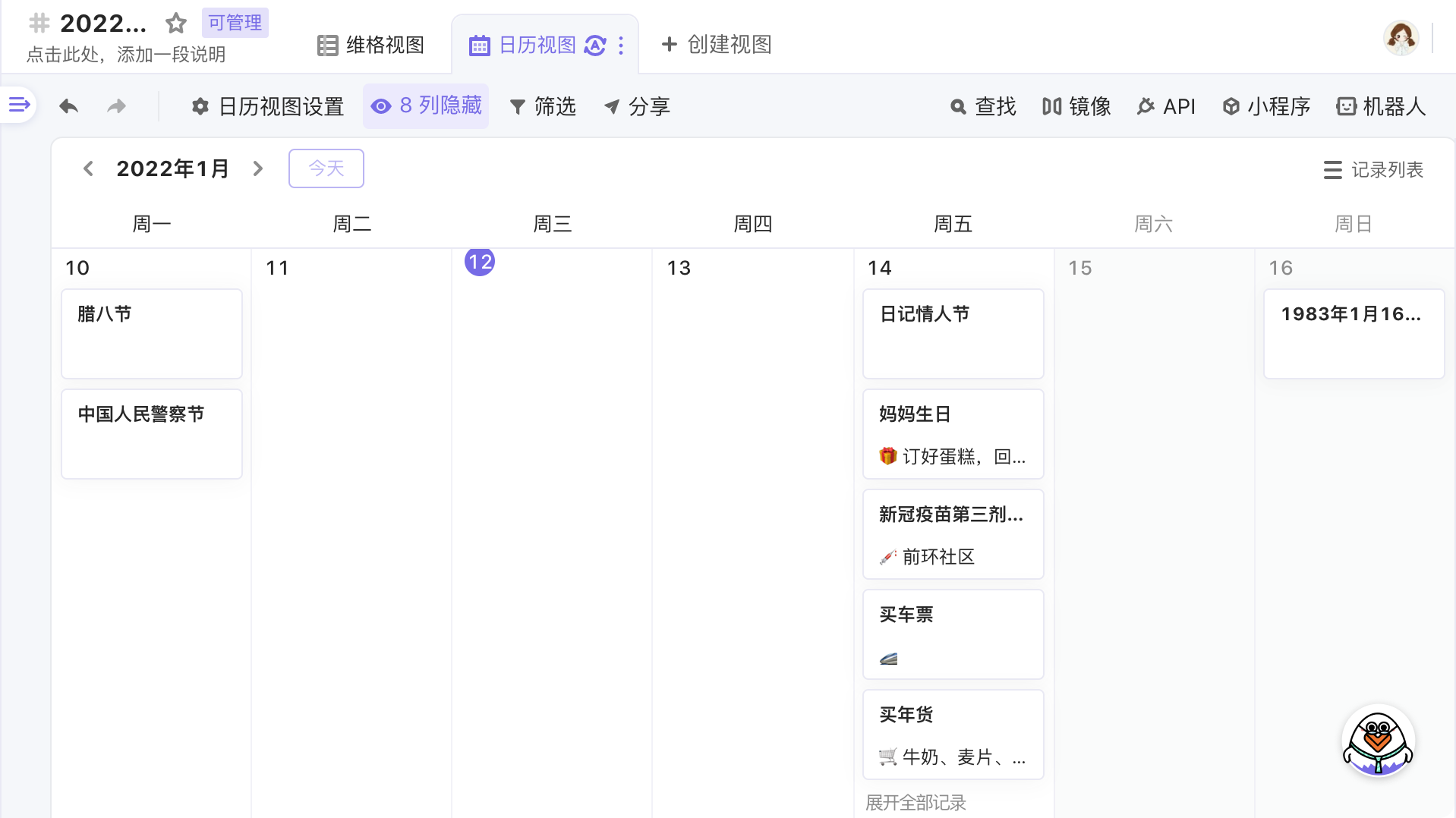This screenshot has width=1456, height=818.
Task: Open the 妈妈生日 record card
Action: pos(953,434)
